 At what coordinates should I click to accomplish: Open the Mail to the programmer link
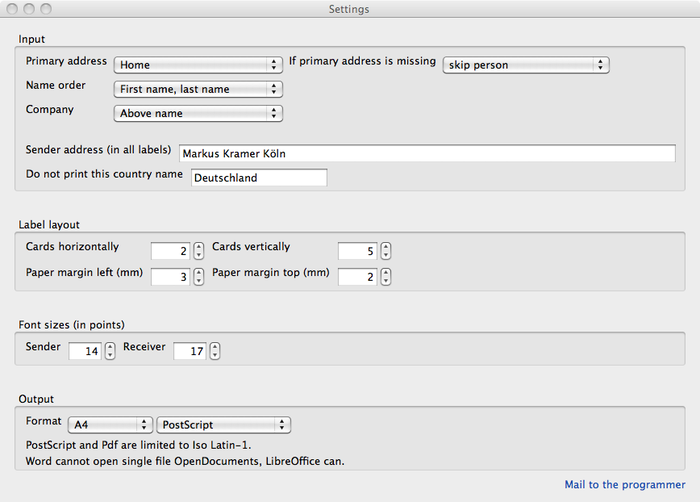(x=625, y=485)
